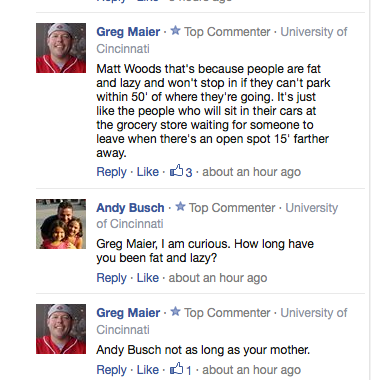Like Andy Busch's comment
Viewport: 371px width, 380px height.
tap(148, 278)
